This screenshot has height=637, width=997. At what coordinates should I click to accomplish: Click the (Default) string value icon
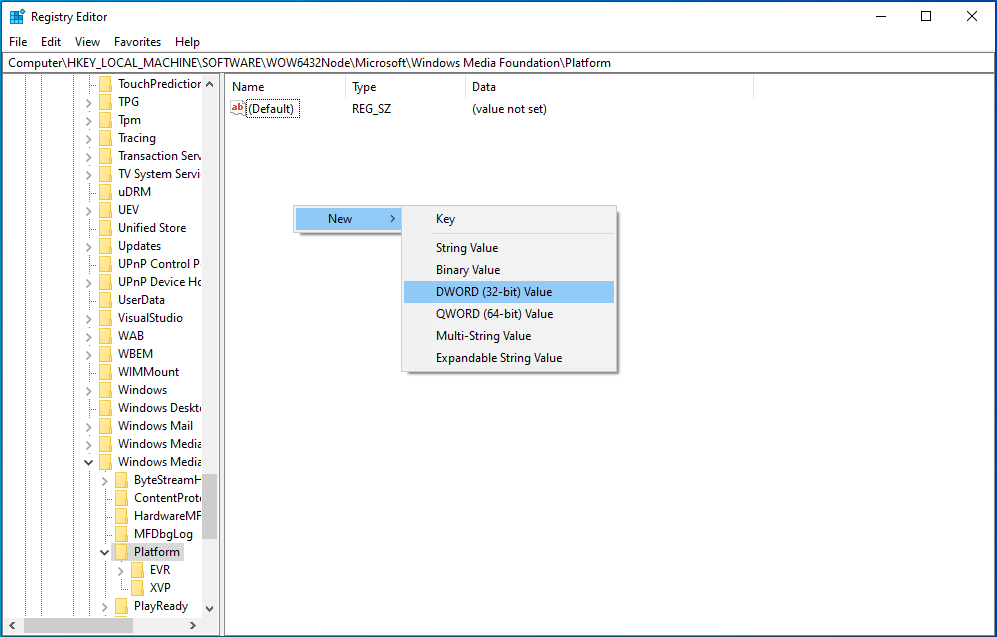(237, 108)
